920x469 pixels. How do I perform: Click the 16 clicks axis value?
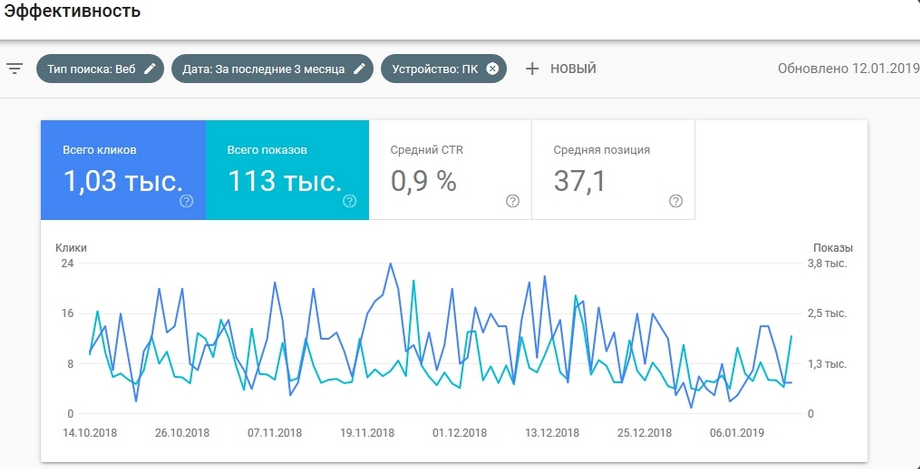click(67, 313)
